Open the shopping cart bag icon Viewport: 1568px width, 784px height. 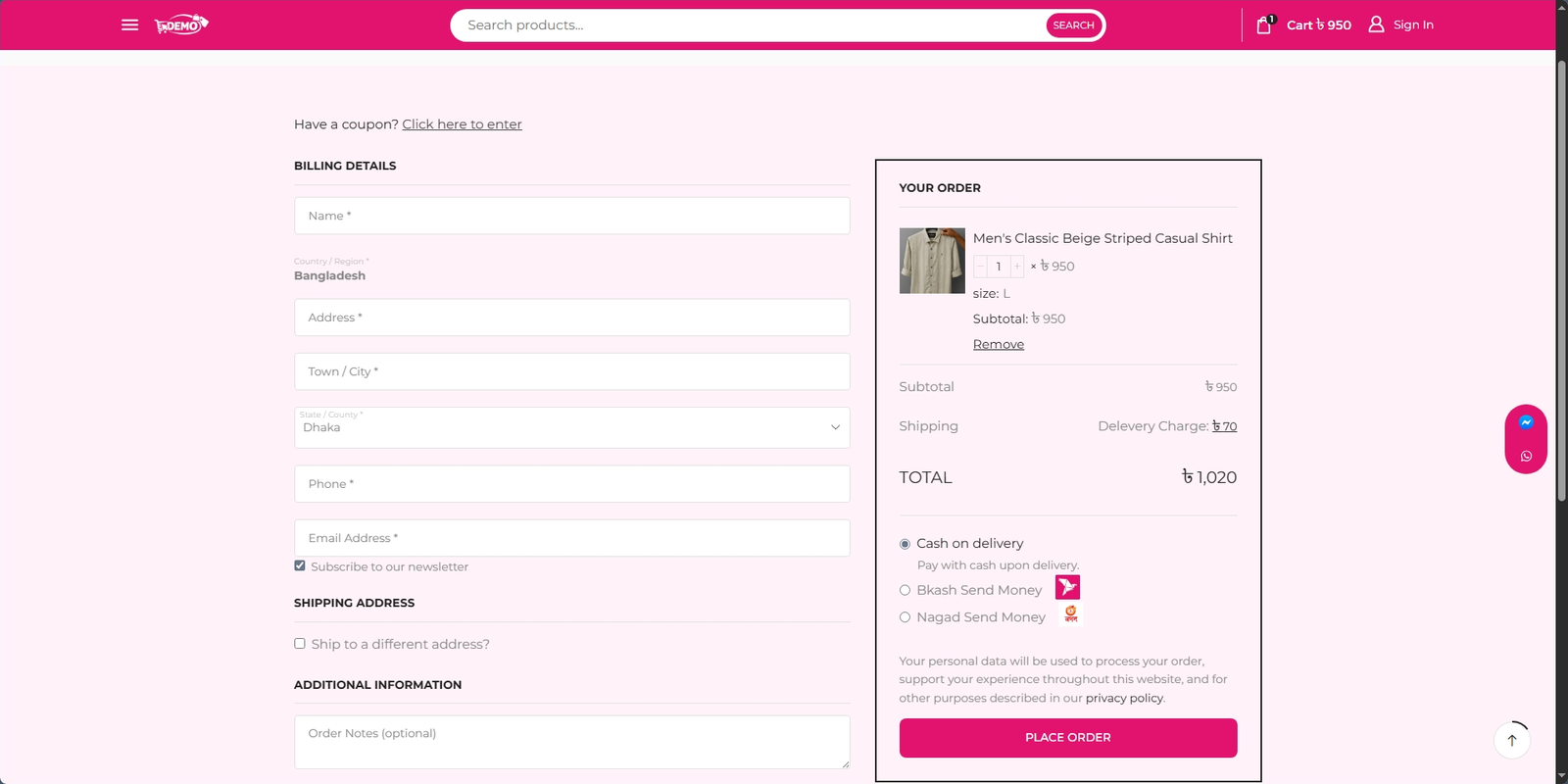[x=1264, y=24]
